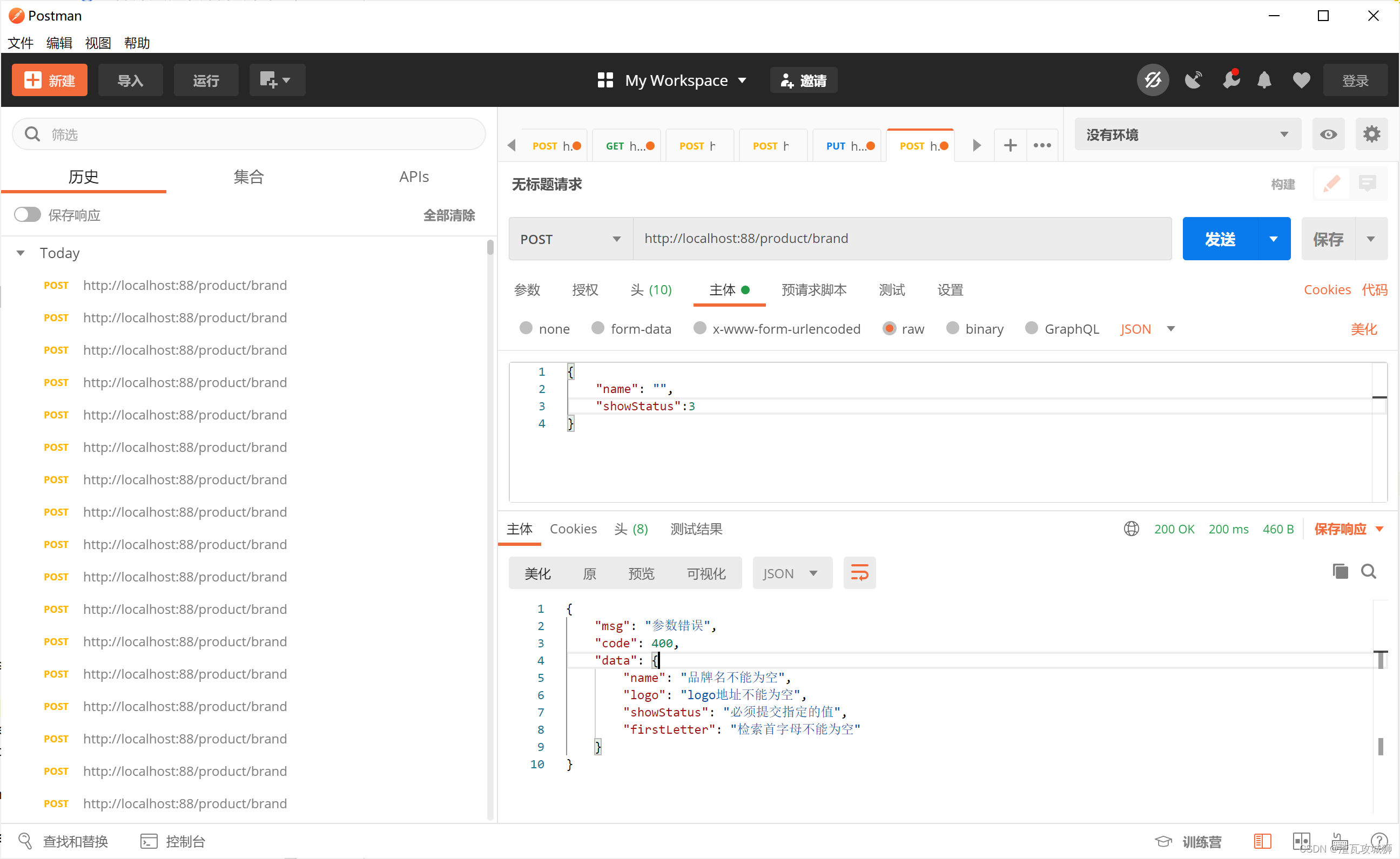
Task: Open the 没有环境 environment dropdown
Action: tap(1187, 134)
